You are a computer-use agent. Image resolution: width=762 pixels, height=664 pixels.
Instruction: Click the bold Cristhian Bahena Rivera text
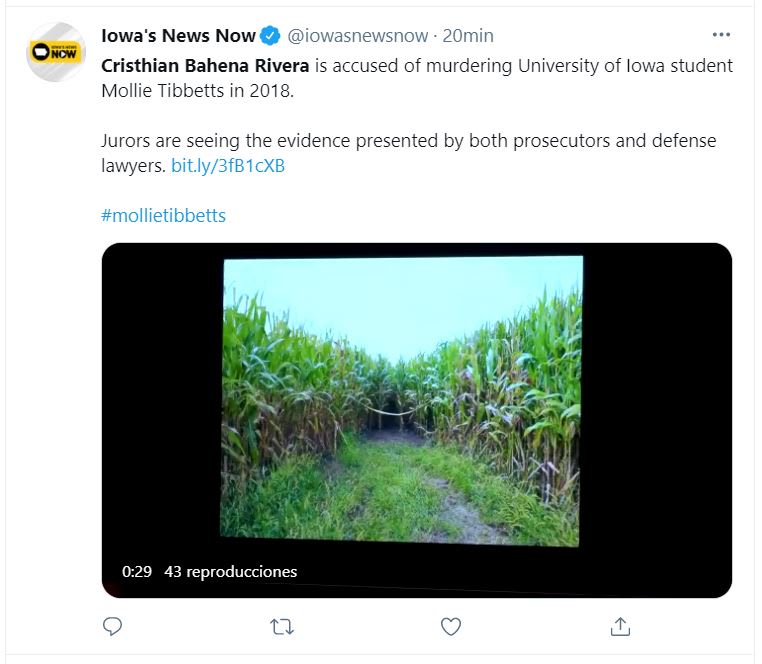(x=205, y=66)
